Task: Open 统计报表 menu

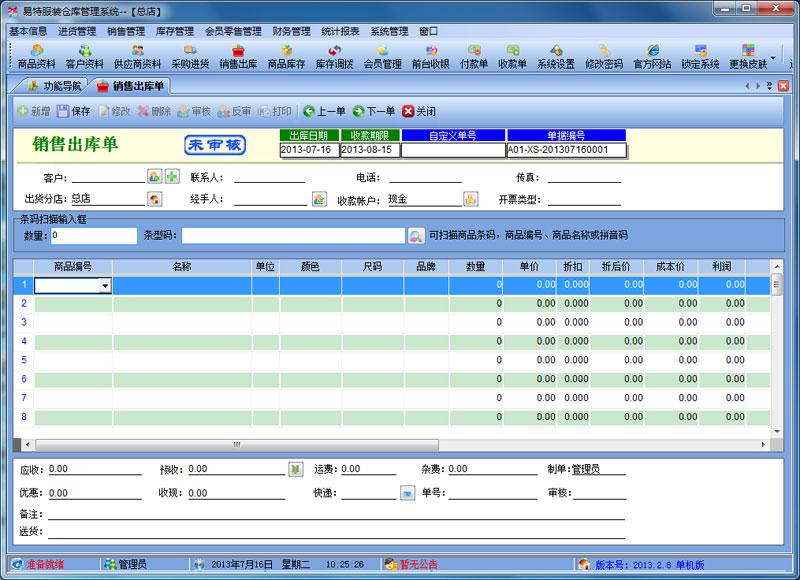Action: pyautogui.click(x=340, y=31)
